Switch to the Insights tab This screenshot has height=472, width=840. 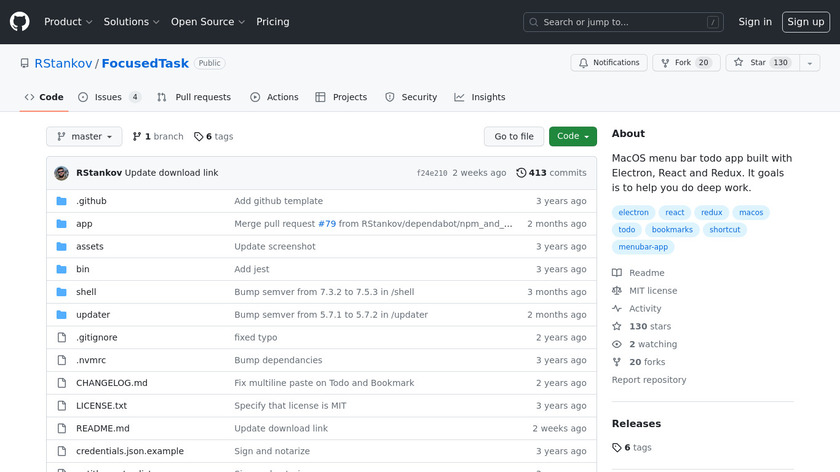pyautogui.click(x=479, y=97)
